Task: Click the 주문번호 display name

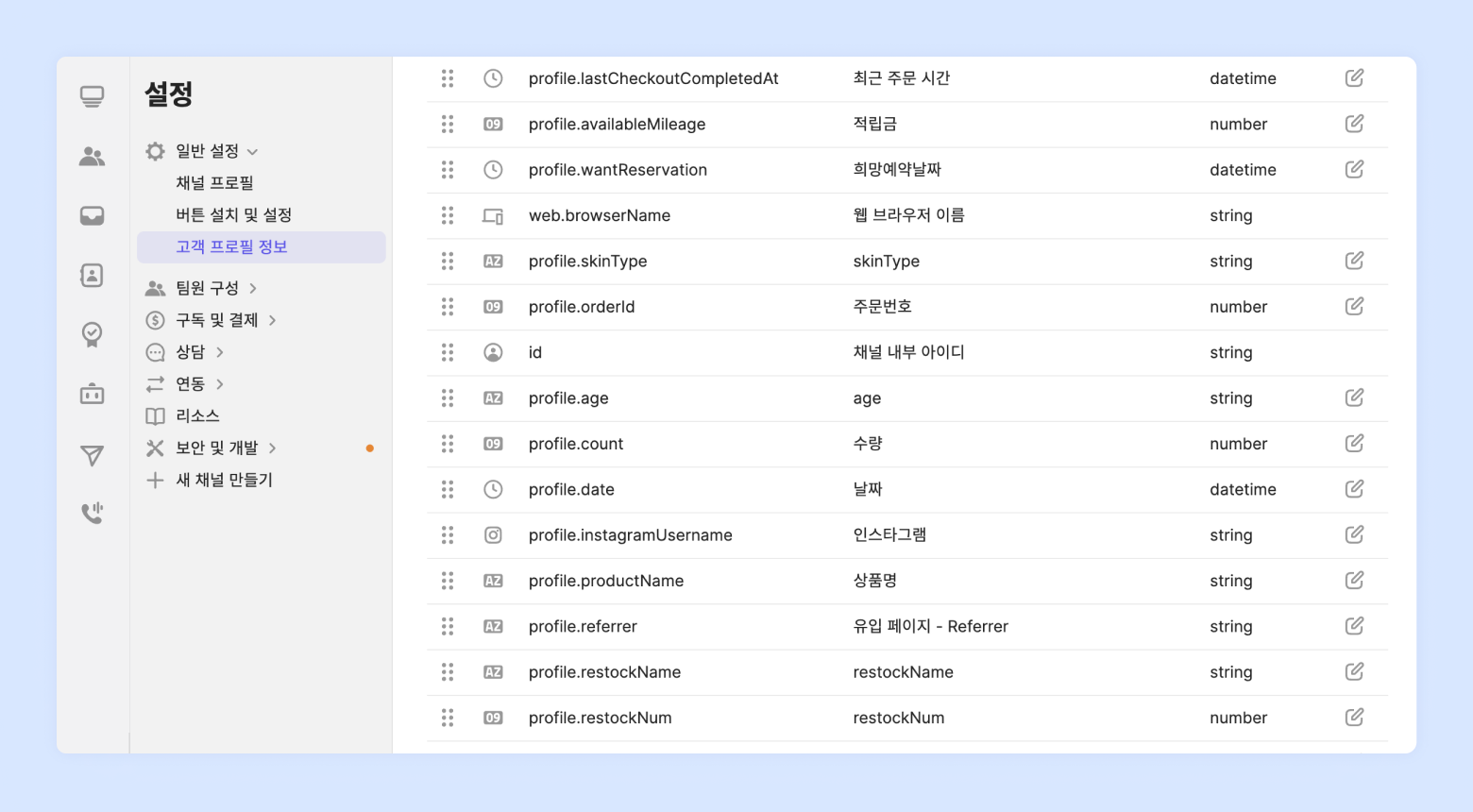Action: coord(882,307)
